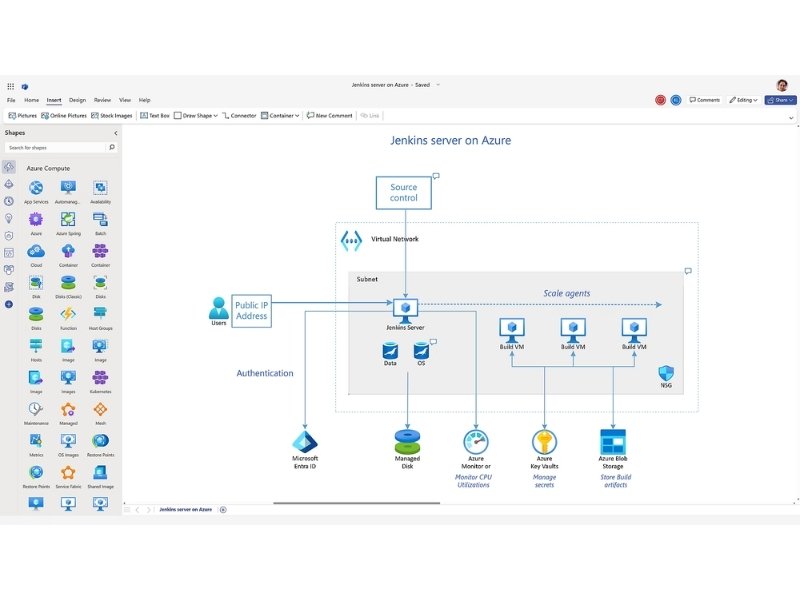Click the search magnifier in Shapes

(112, 147)
